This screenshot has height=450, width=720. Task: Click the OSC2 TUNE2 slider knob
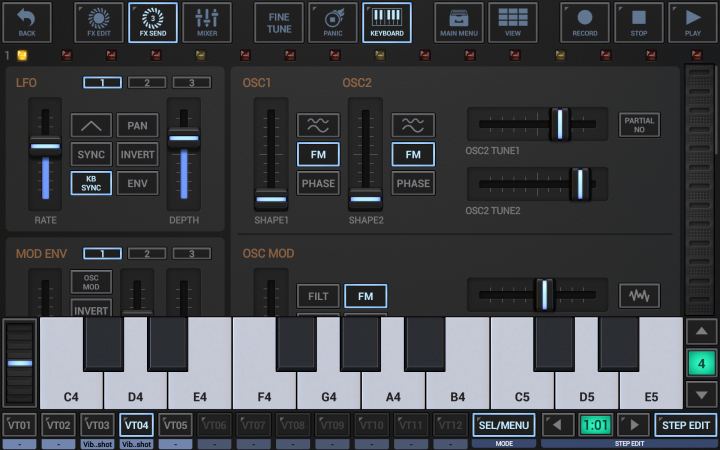point(580,184)
